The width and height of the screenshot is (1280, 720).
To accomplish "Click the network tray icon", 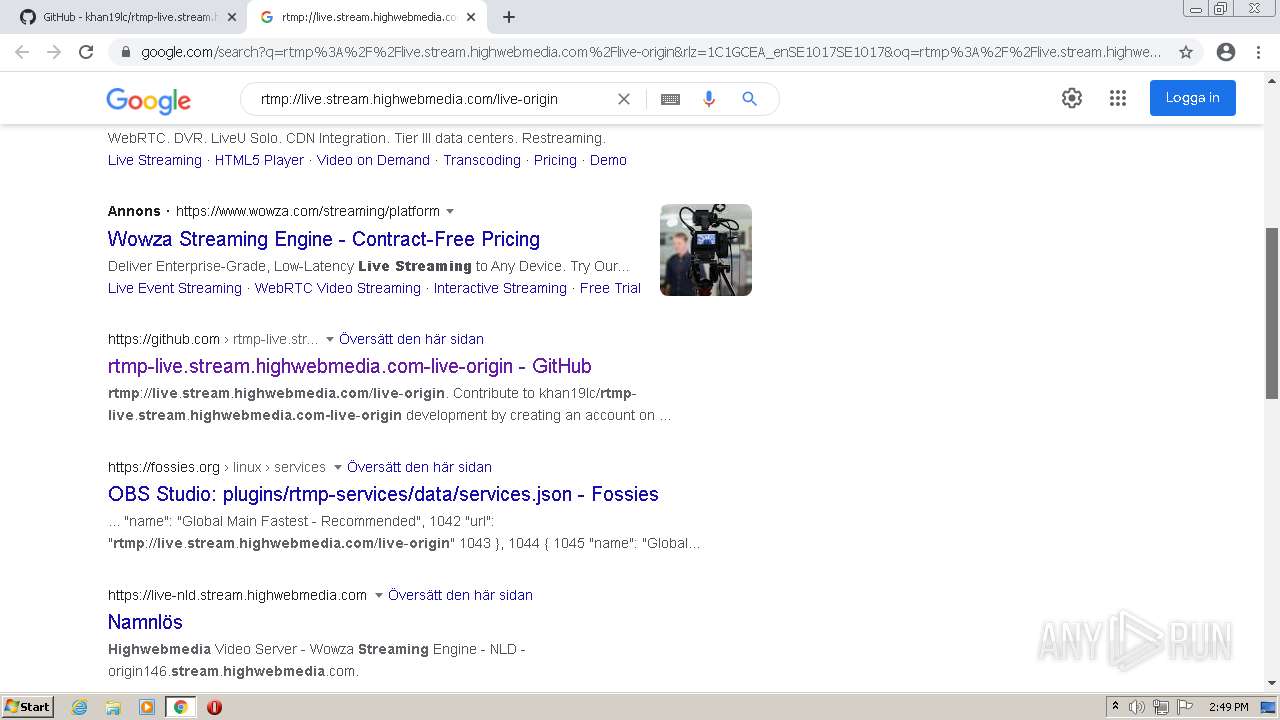I will pyautogui.click(x=1161, y=707).
